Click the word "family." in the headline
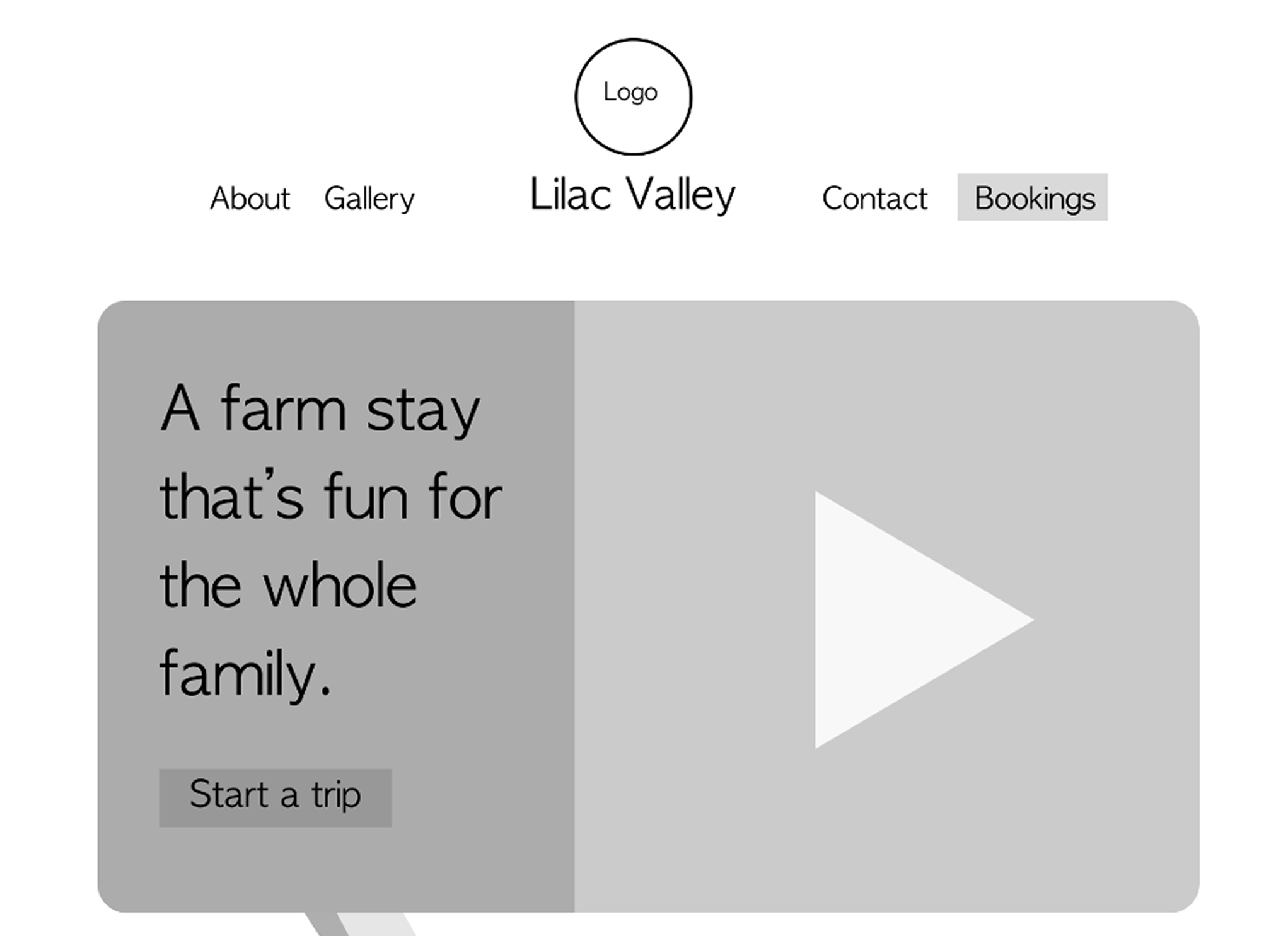The width and height of the screenshot is (1288, 936). click(x=246, y=674)
